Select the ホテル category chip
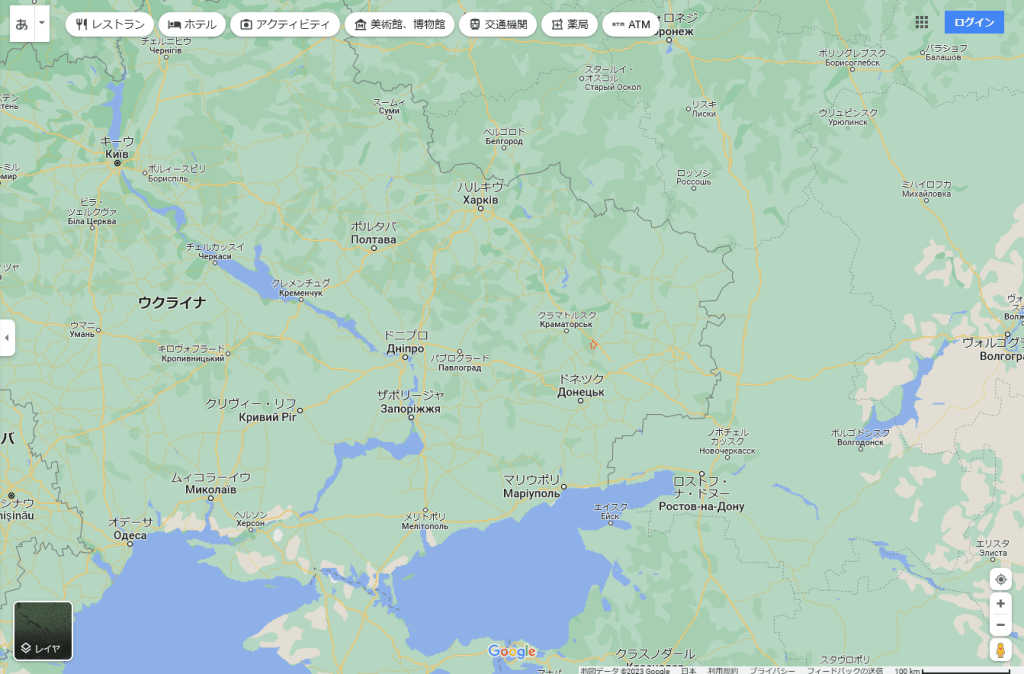This screenshot has height=674, width=1024. coord(192,24)
